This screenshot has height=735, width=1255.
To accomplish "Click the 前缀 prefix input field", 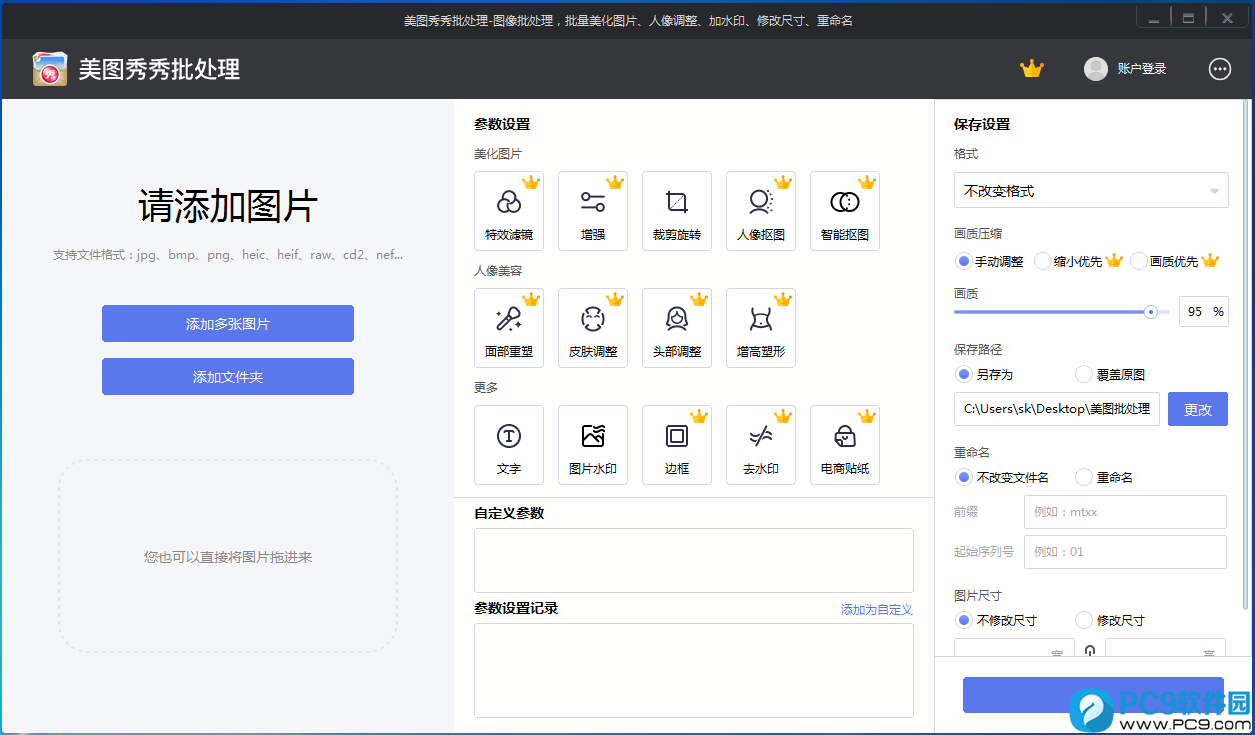I will (x=1125, y=512).
